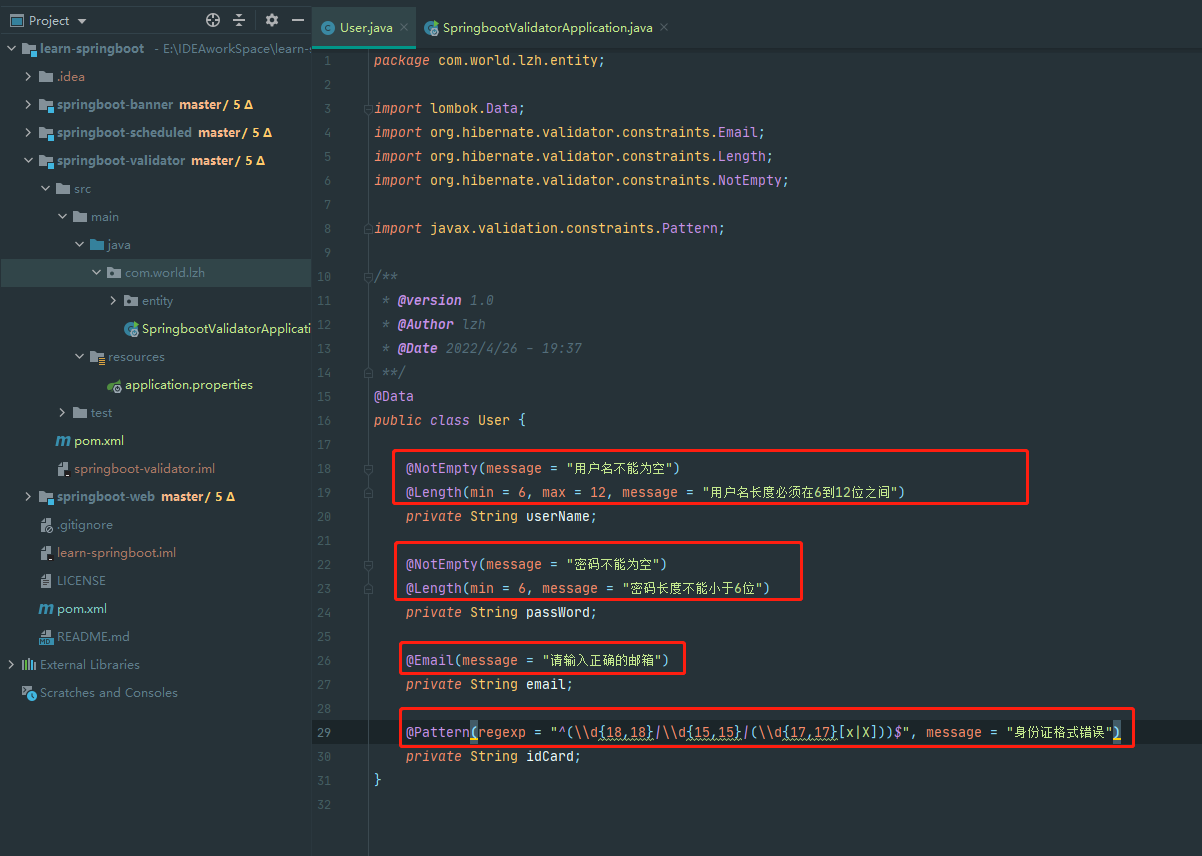The image size is (1202, 856).
Task: Collapse the main folder
Action: tap(63, 217)
